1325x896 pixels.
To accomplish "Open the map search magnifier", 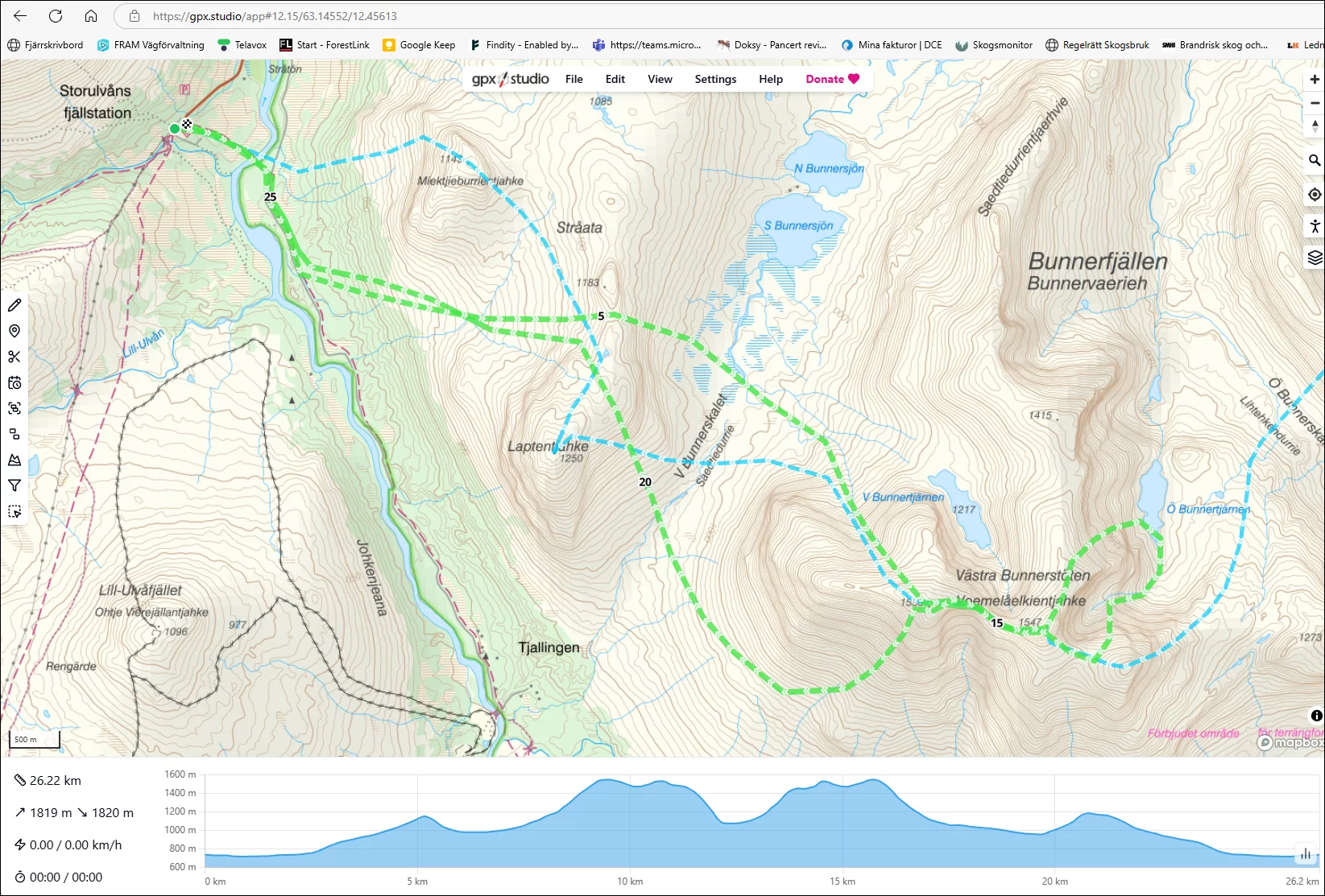I will 1315,160.
